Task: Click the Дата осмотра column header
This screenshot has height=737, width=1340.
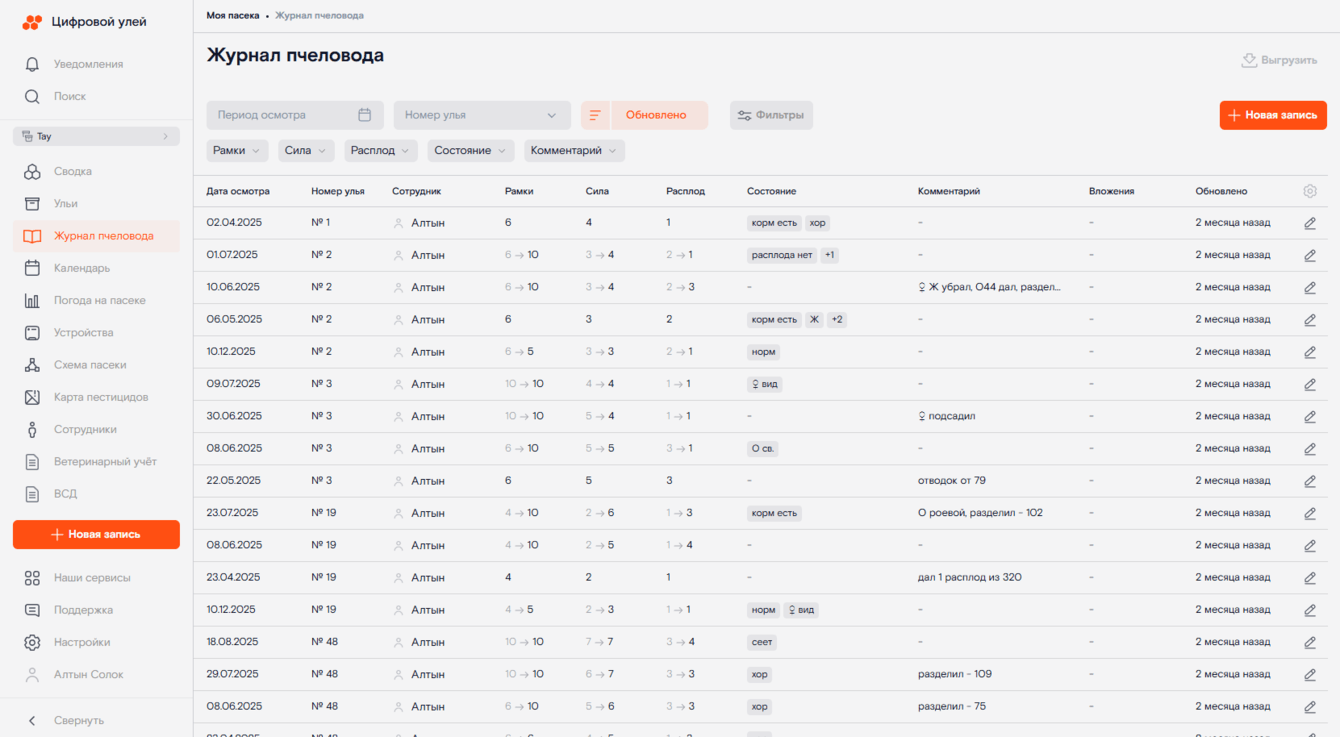Action: (238, 191)
